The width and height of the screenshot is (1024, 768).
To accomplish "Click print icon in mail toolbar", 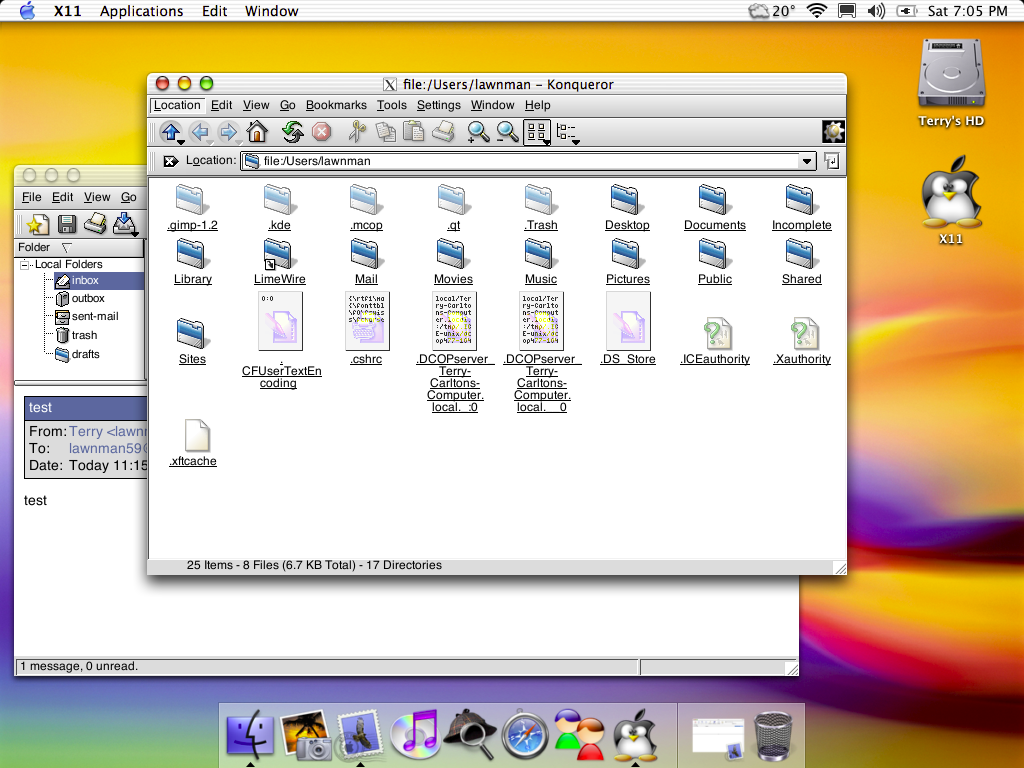I will click(95, 223).
